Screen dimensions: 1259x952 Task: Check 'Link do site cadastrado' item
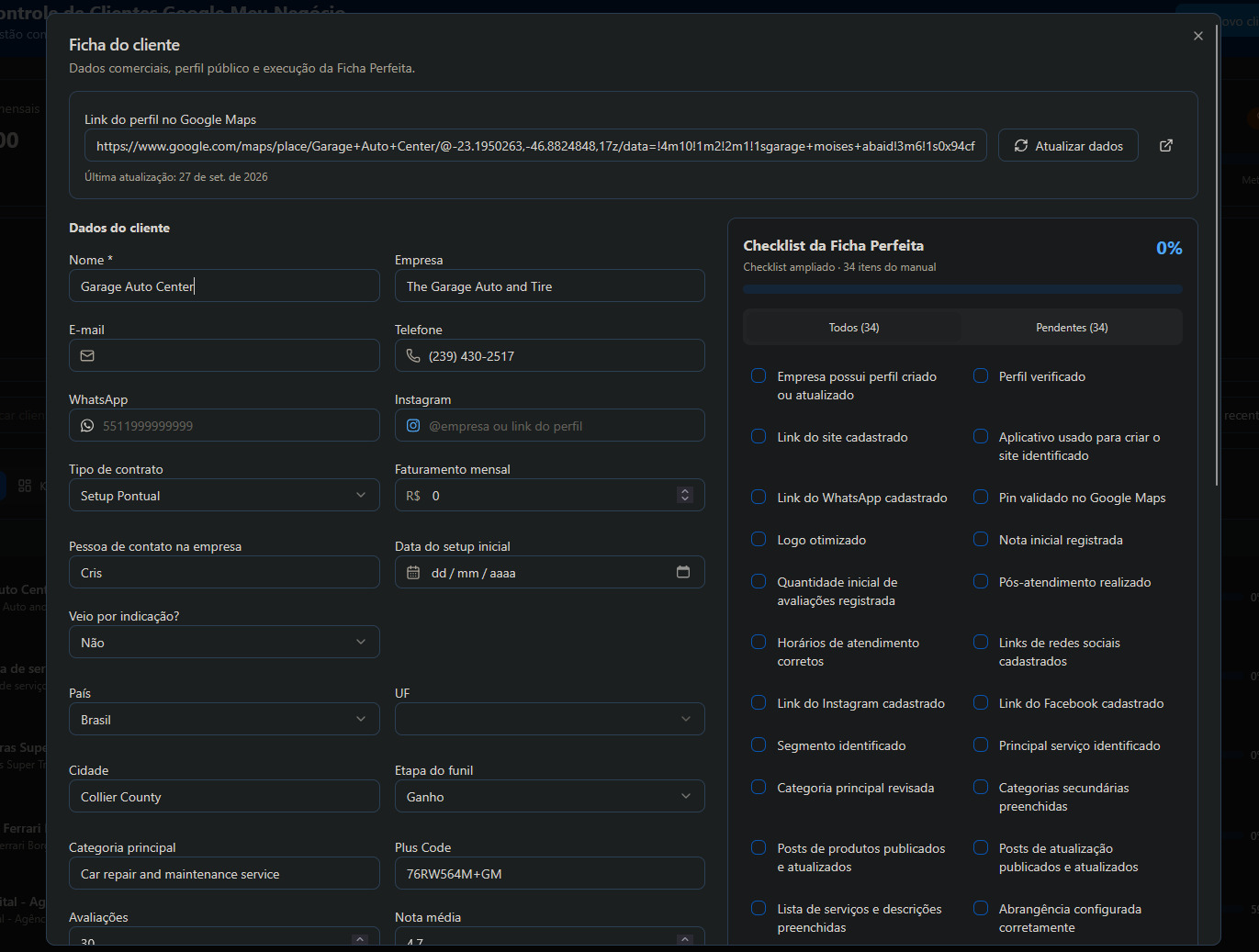click(759, 436)
